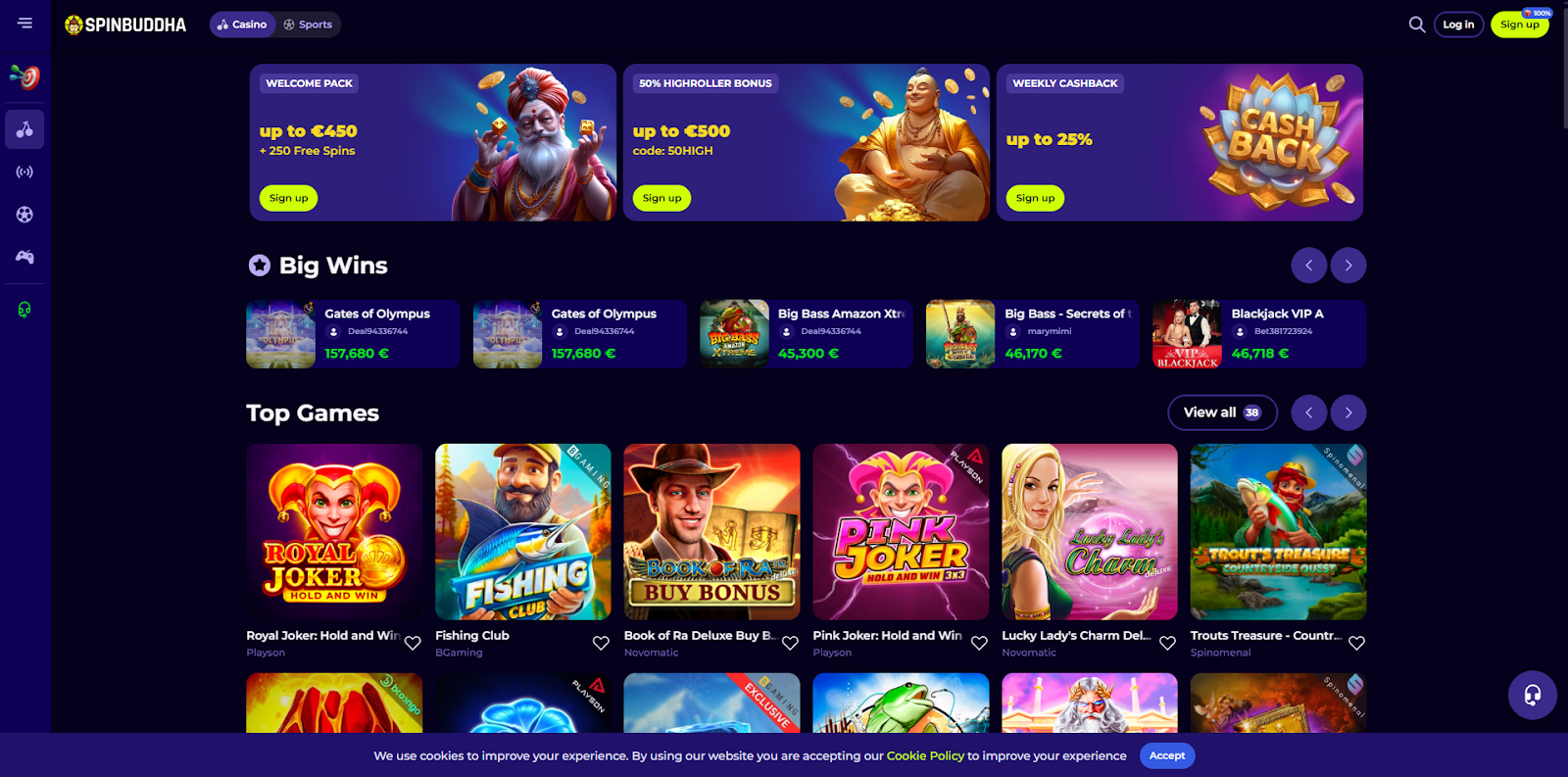This screenshot has height=777, width=1568.
Task: Open the live broadcast sidebar icon
Action: tap(24, 171)
